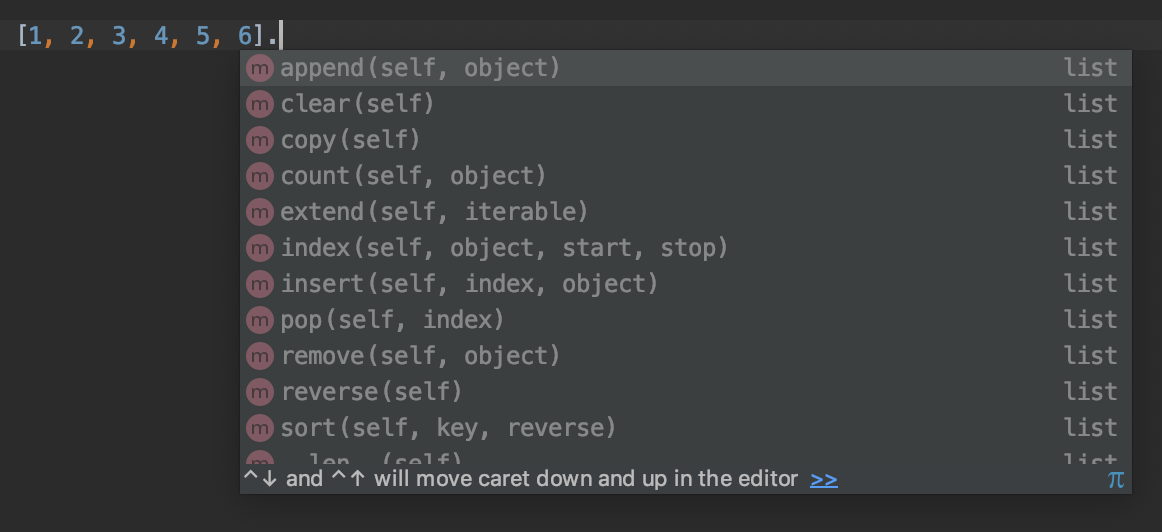Click the method icon beside insert
Screen dimensions: 1162x532
pyautogui.click(x=260, y=284)
